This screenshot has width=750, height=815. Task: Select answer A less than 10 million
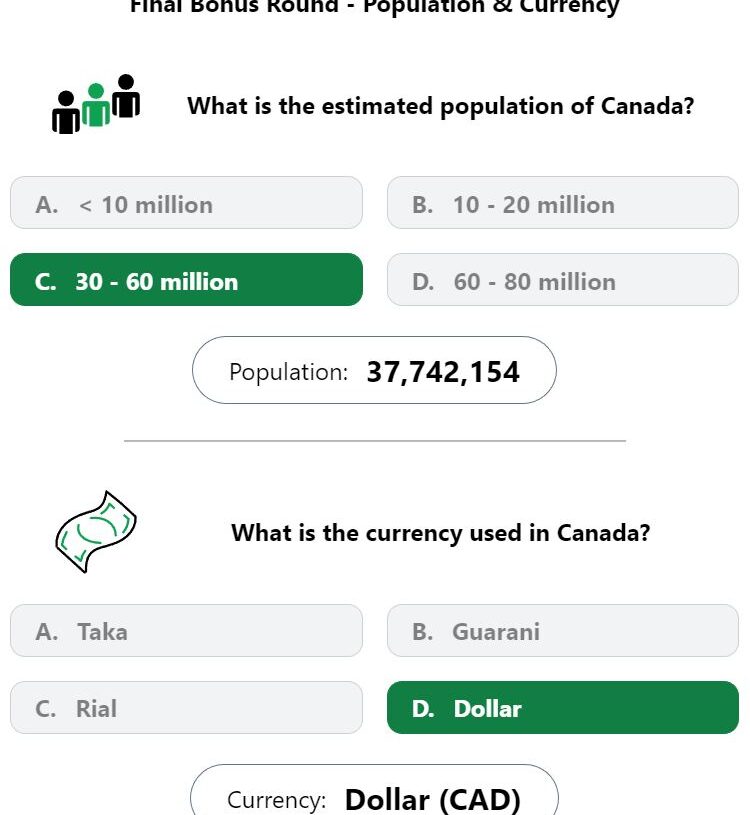click(186, 203)
